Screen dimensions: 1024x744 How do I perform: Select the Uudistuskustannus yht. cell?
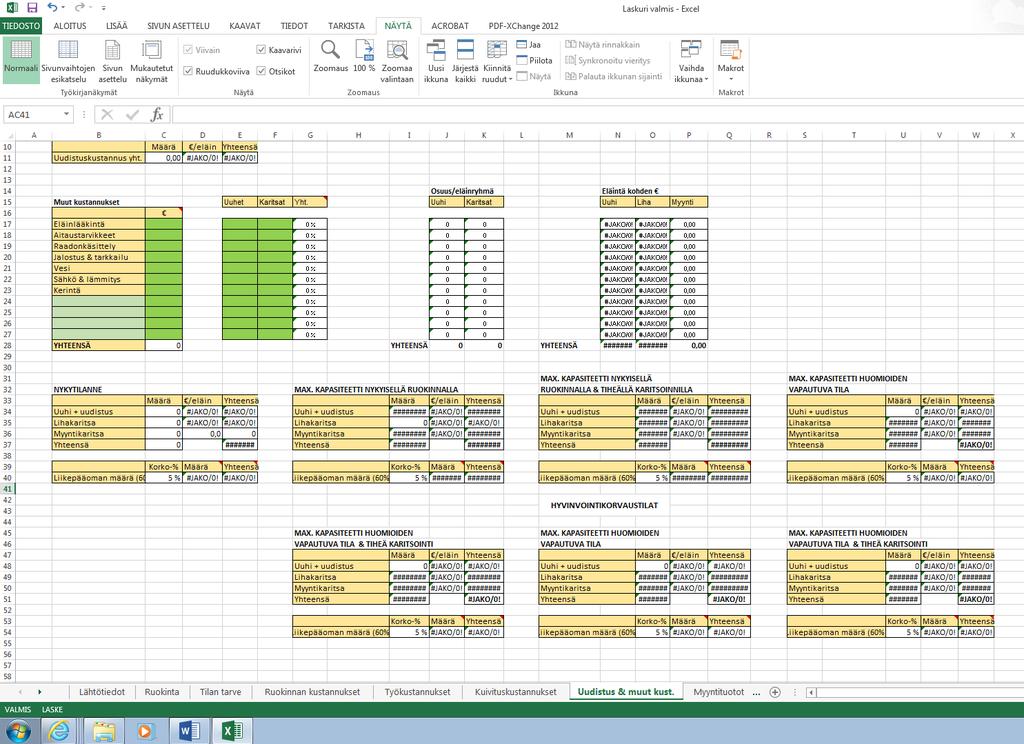pyautogui.click(x=99, y=158)
